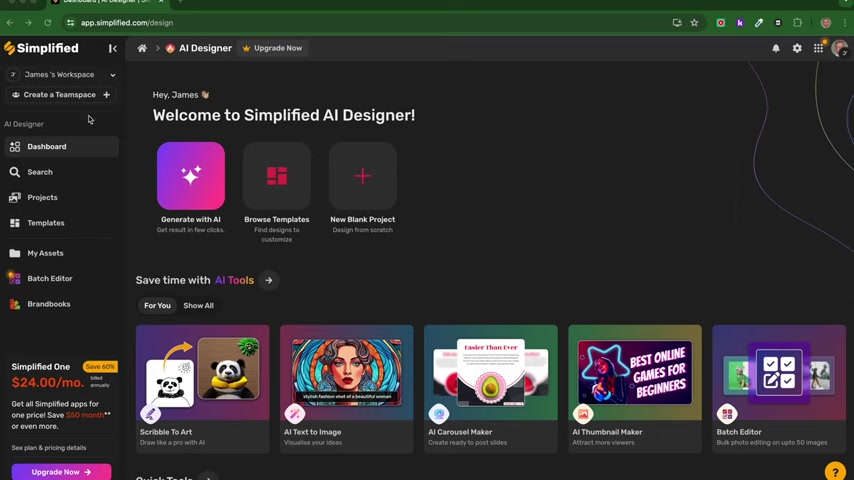
Task: Go to home icon in breadcrumb
Action: [142, 48]
